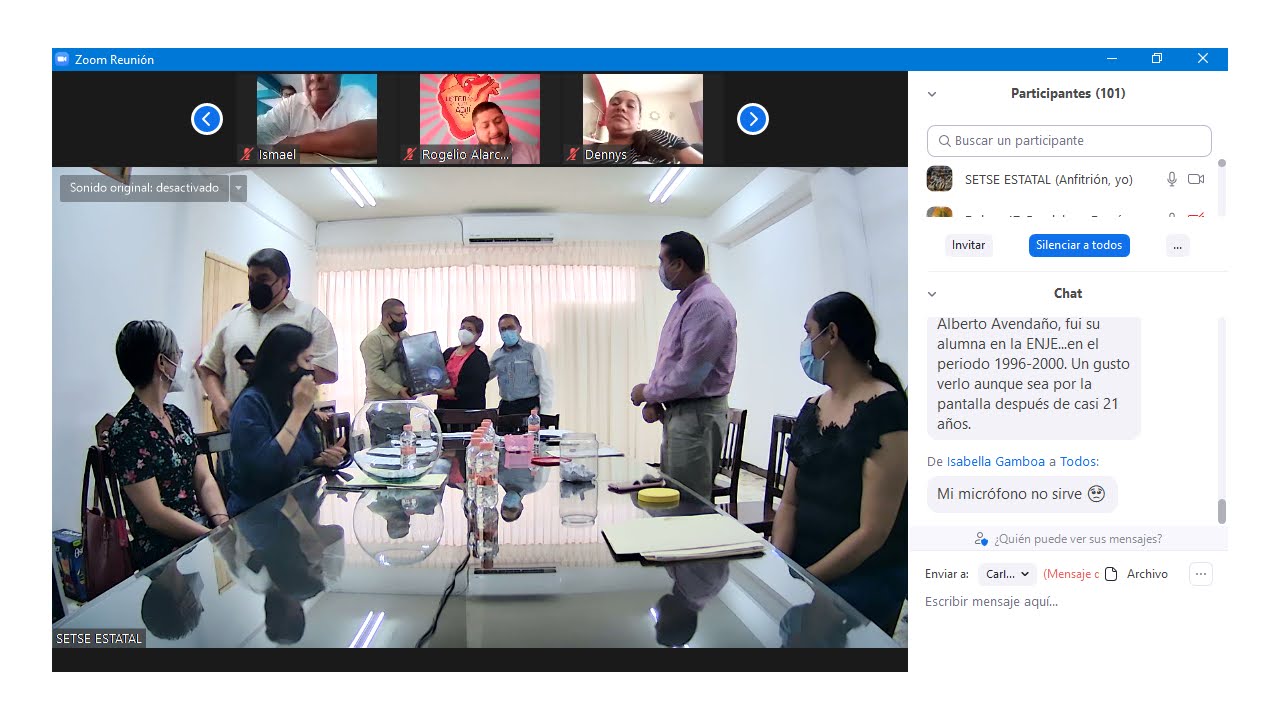Image resolution: width=1280 pixels, height=720 pixels.
Task: Select Ismael's video thumbnail
Action: coord(317,119)
